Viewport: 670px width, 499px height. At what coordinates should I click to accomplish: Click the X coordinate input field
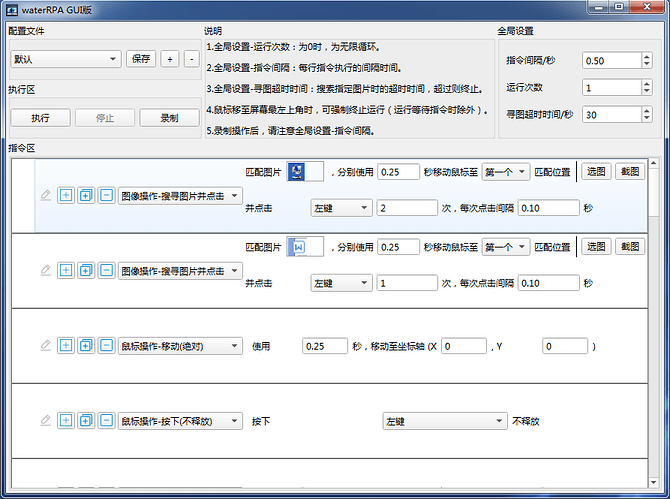[x=463, y=346]
